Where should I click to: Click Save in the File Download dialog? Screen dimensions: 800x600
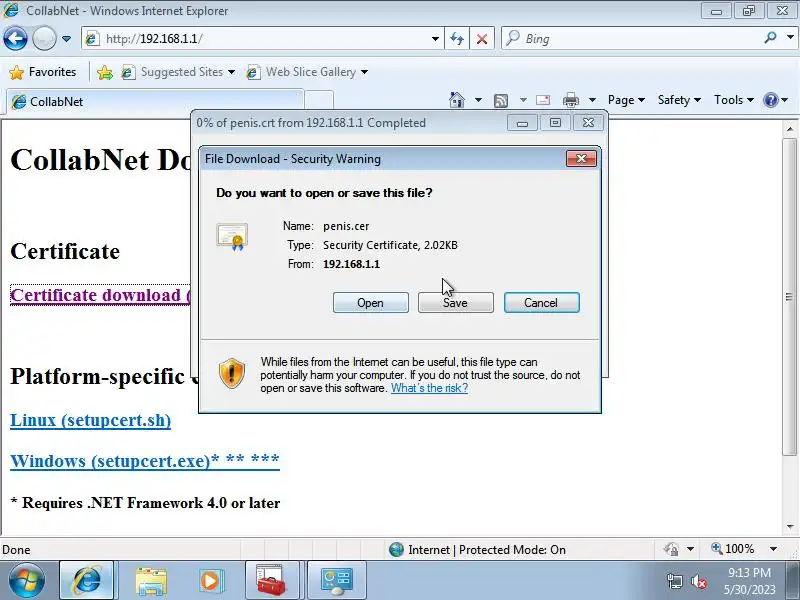pos(455,303)
